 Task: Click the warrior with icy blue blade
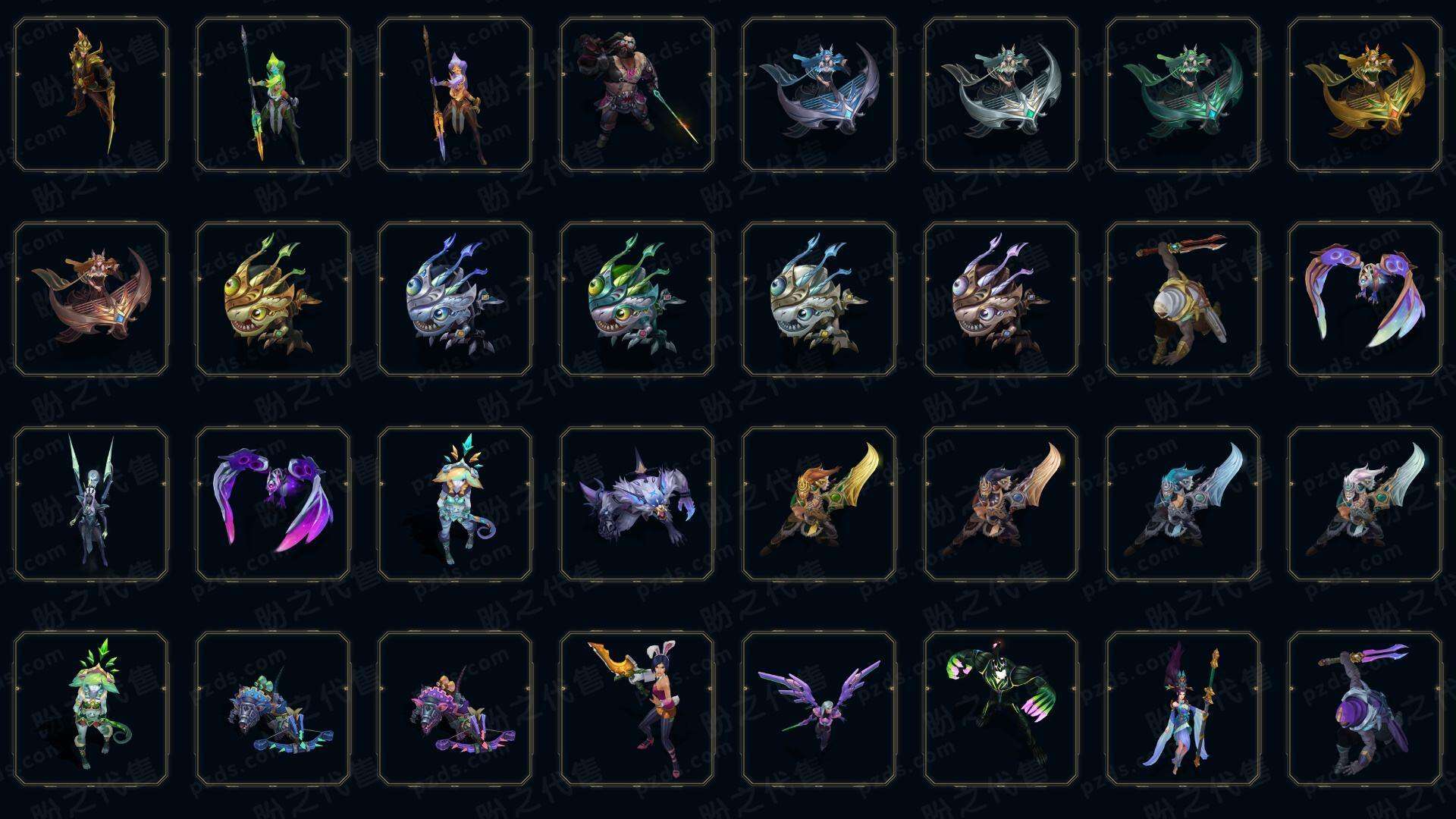pyautogui.click(x=1183, y=504)
